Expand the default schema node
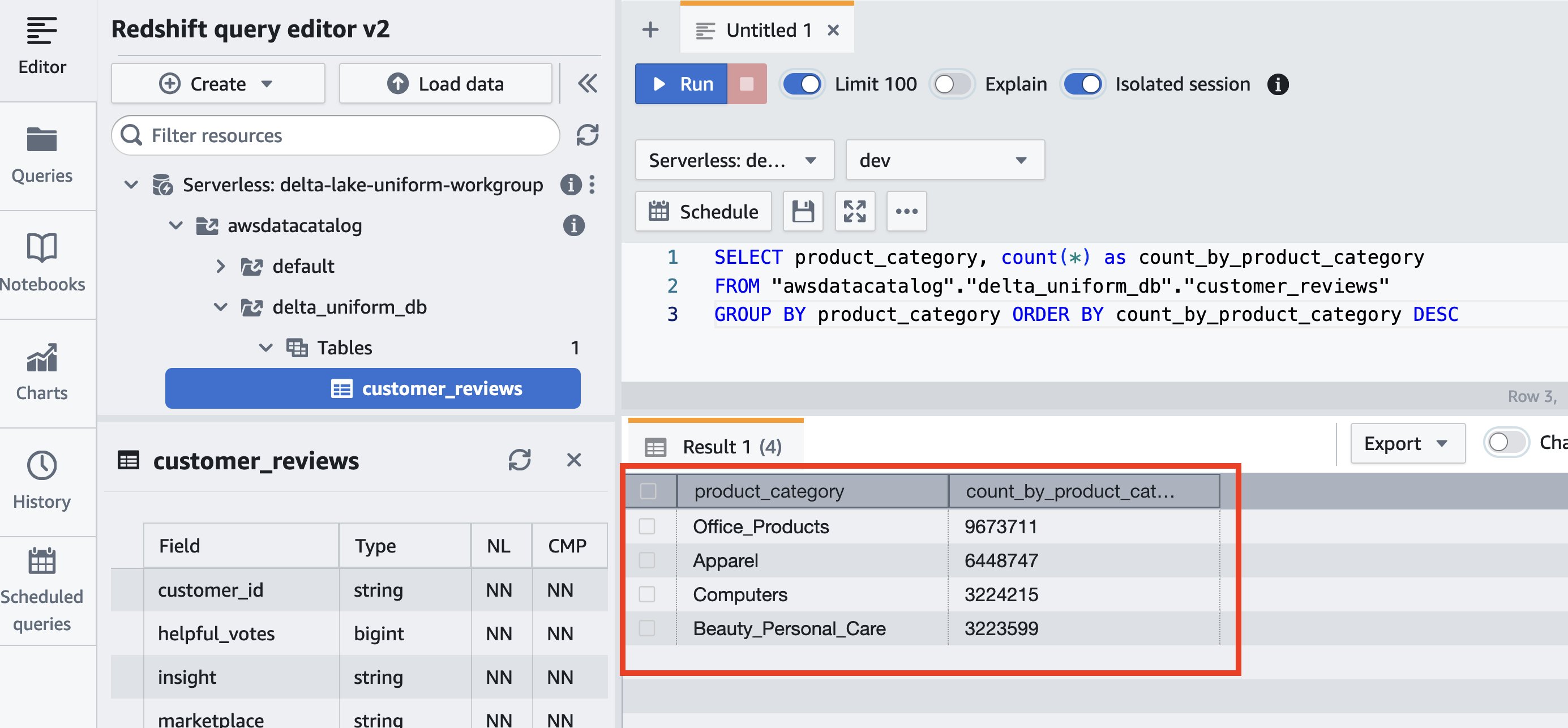 [221, 266]
